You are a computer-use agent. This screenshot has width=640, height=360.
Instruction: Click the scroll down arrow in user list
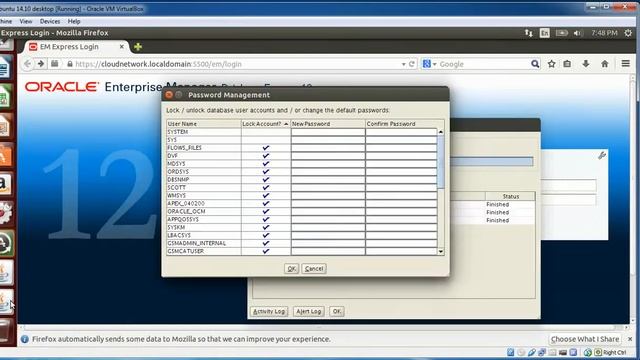441,251
